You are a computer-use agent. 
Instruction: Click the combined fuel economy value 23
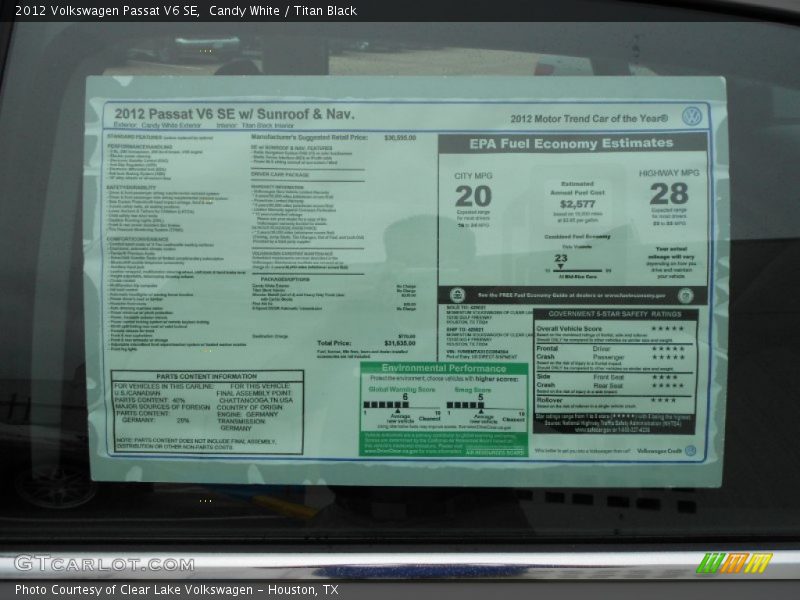pos(561,258)
